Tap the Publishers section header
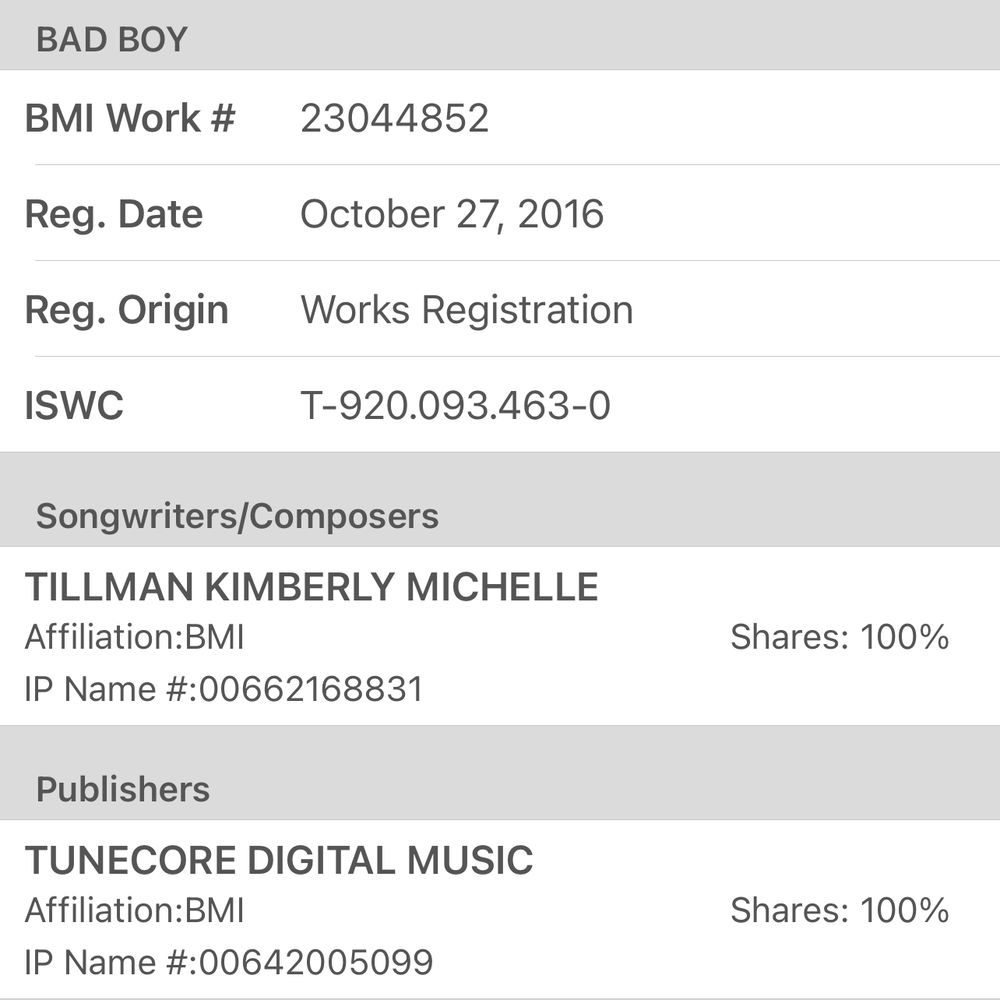 point(123,789)
